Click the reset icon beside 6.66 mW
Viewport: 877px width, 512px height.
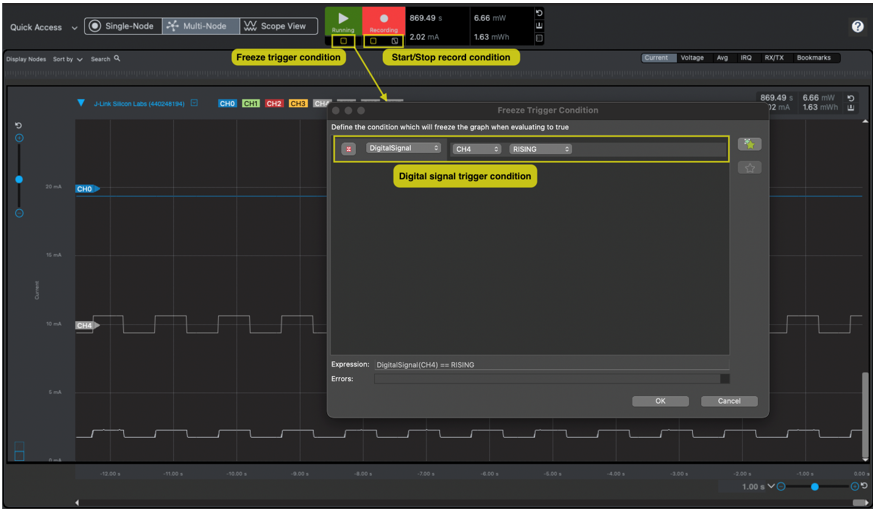point(540,14)
